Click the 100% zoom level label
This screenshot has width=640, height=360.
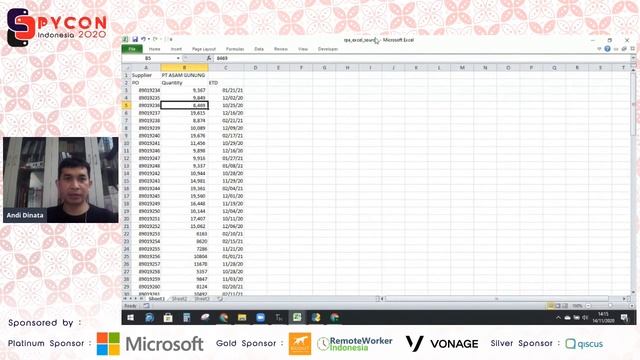click(x=577, y=306)
